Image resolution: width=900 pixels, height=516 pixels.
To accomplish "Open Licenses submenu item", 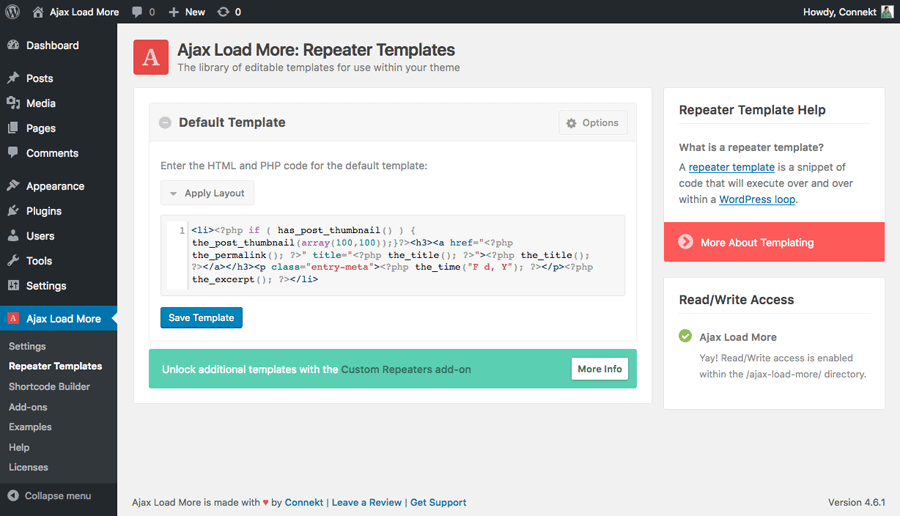I will click(28, 467).
